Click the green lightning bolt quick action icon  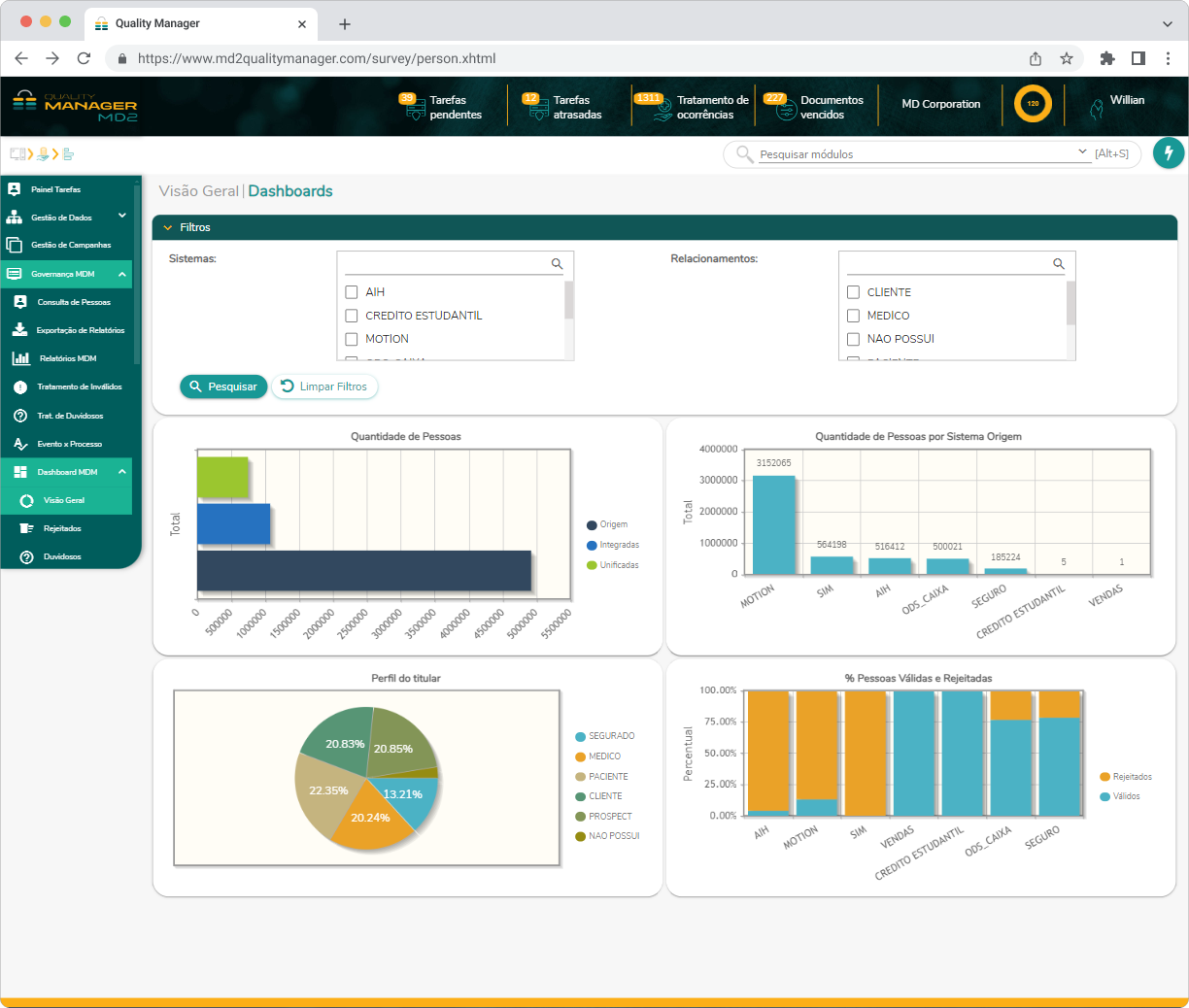tap(1168, 153)
